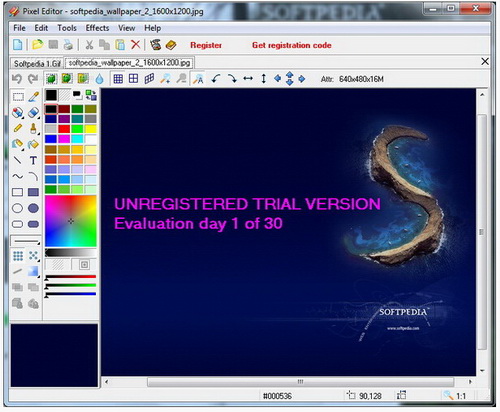Image resolution: width=500 pixels, height=412 pixels.
Task: Select the straight Line tool
Action: [x=17, y=160]
